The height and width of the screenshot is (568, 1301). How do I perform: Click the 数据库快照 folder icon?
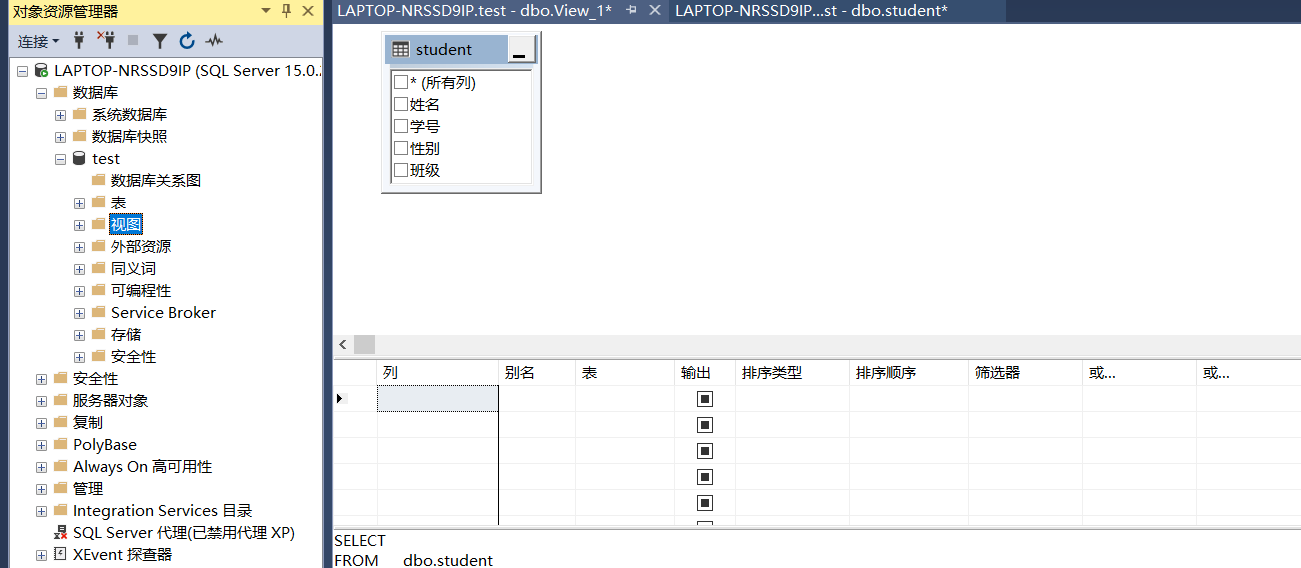[x=79, y=137]
